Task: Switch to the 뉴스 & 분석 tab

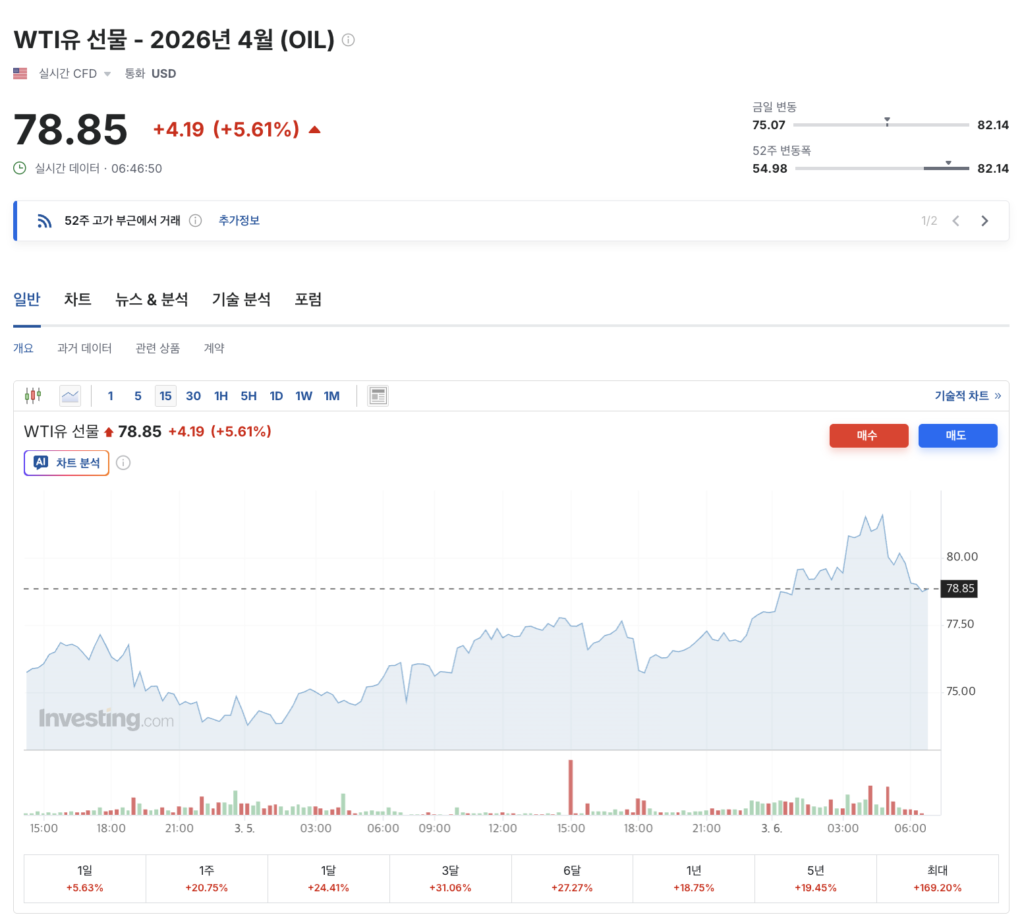Action: 152,299
